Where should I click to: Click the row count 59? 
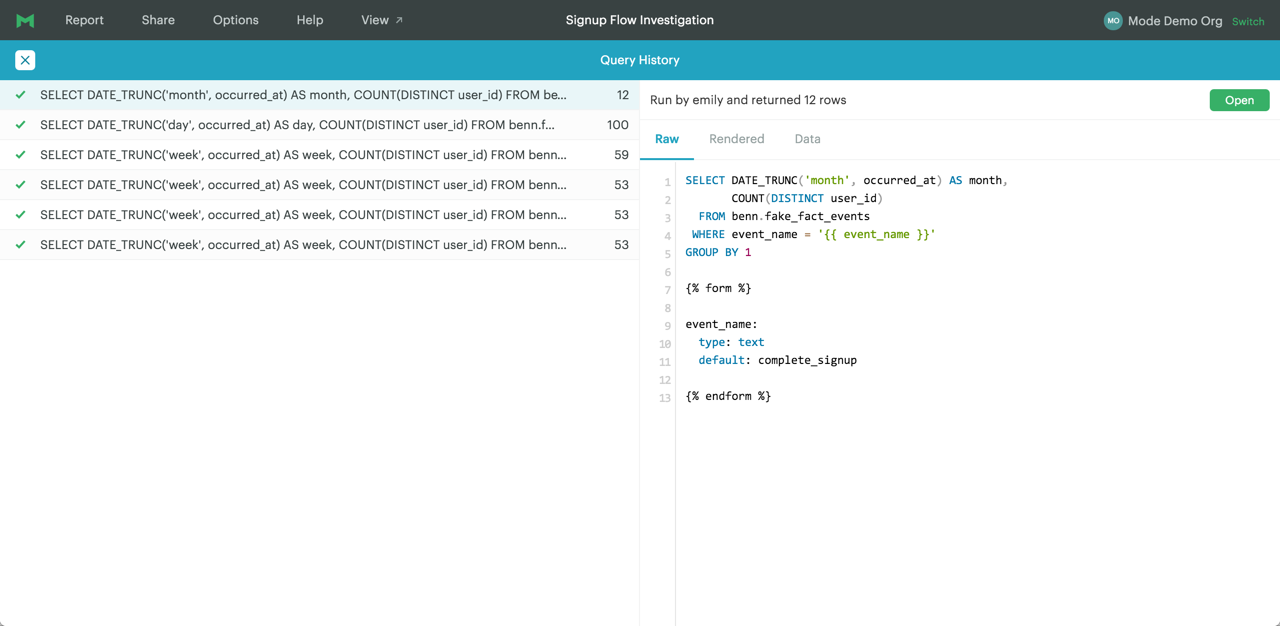click(x=621, y=155)
